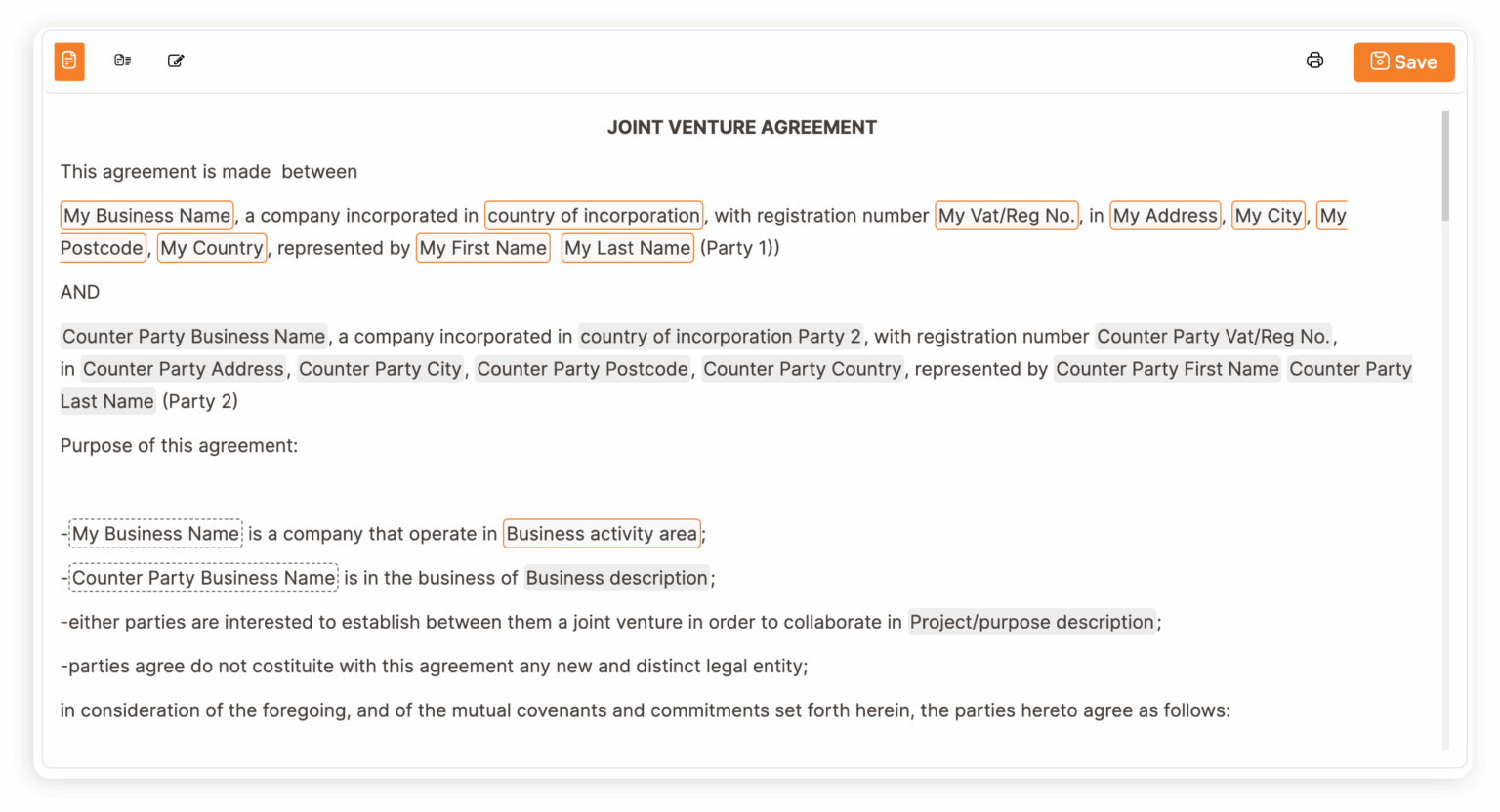Open the document details/clauses icon
The width and height of the screenshot is (1500, 812).
tap(123, 60)
